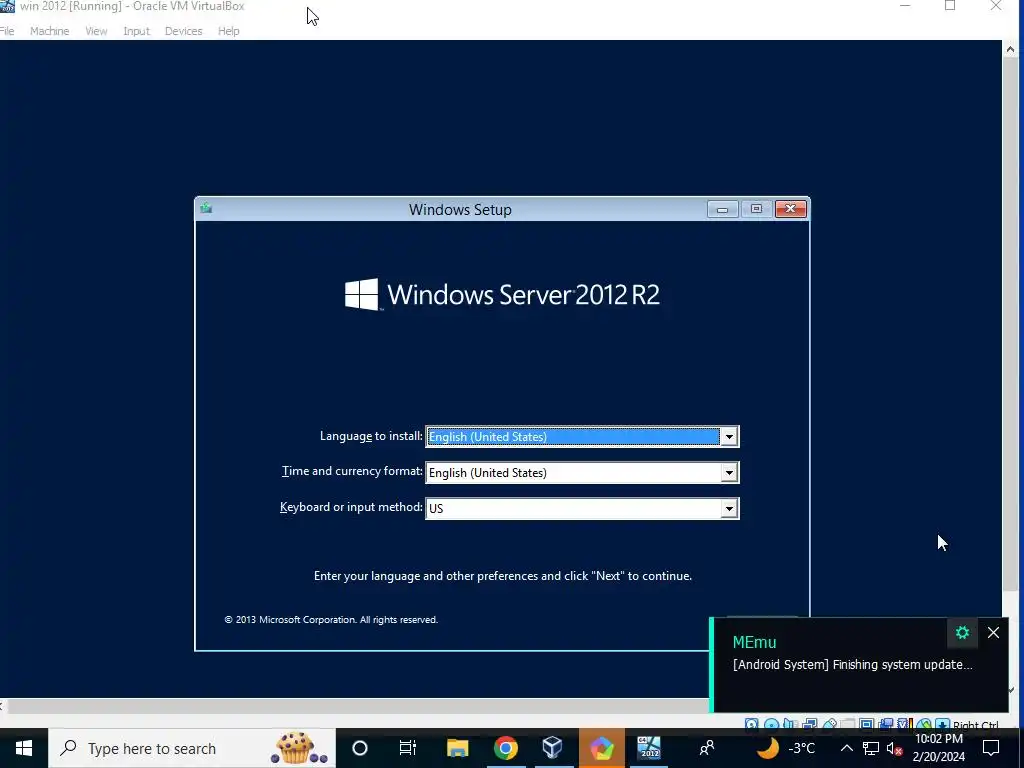Open the Windows Start menu
The width and height of the screenshot is (1024, 768).
coord(24,748)
